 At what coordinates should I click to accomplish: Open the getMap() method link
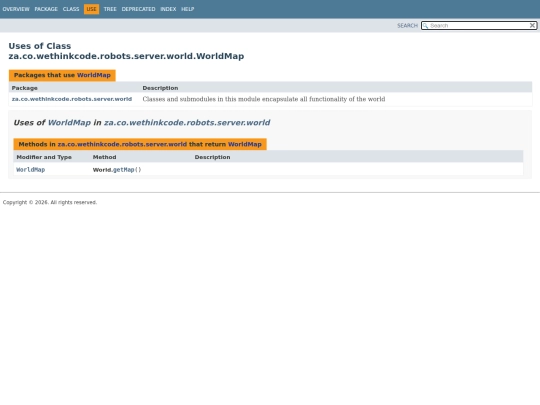[127, 169]
